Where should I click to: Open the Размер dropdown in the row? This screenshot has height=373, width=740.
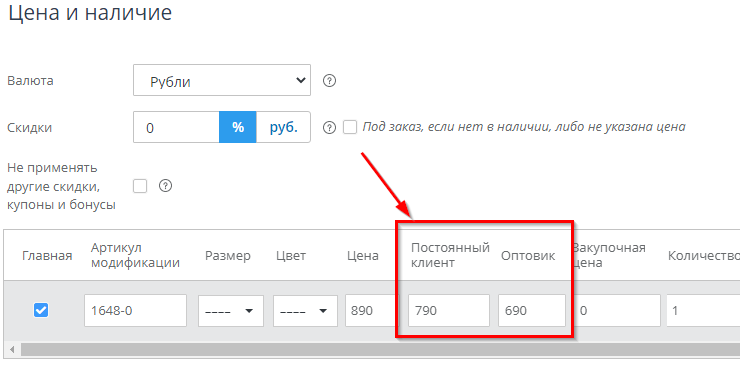click(x=231, y=311)
